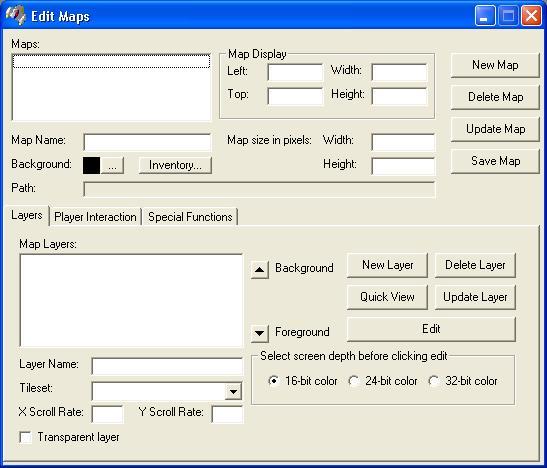Click the Map Display Top field

(x=295, y=96)
